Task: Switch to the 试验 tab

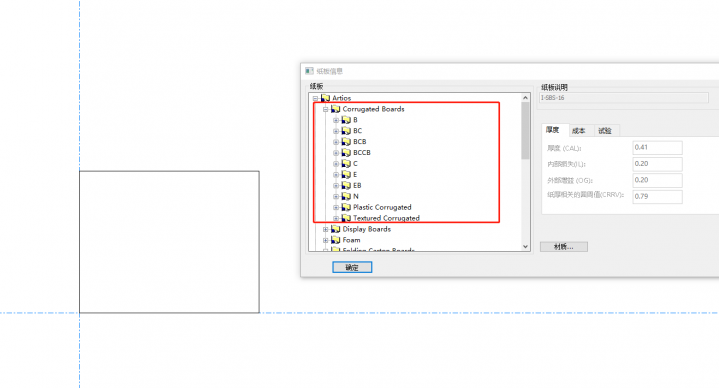Action: point(605,131)
